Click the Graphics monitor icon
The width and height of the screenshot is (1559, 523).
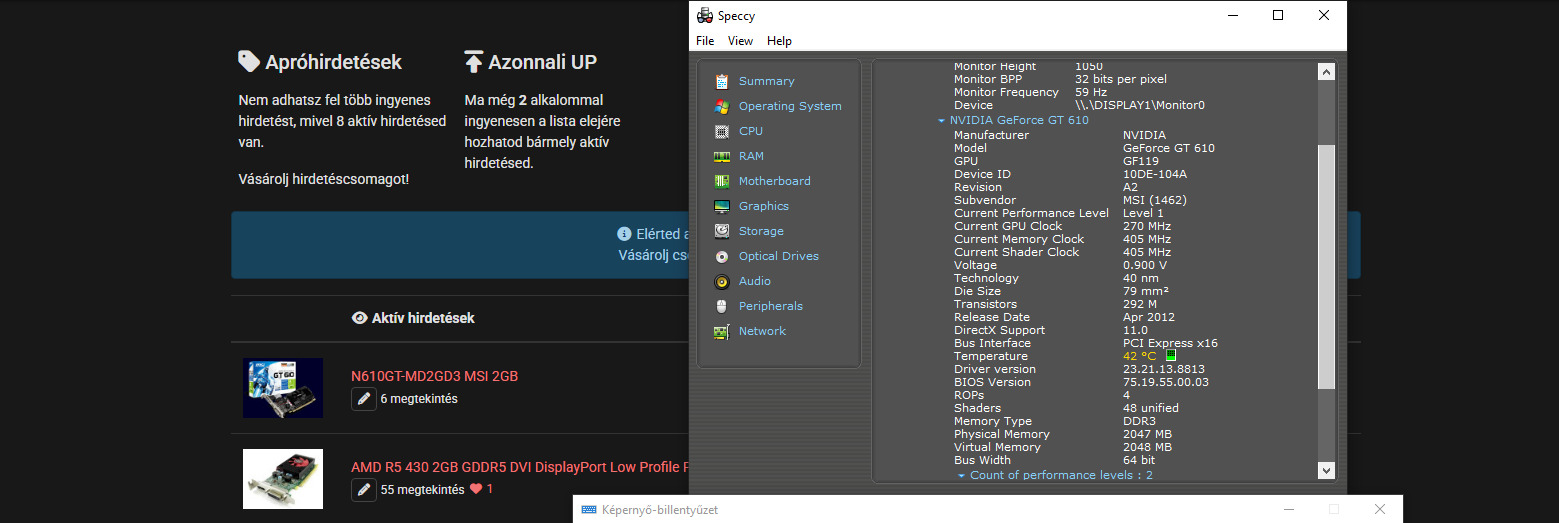click(721, 206)
